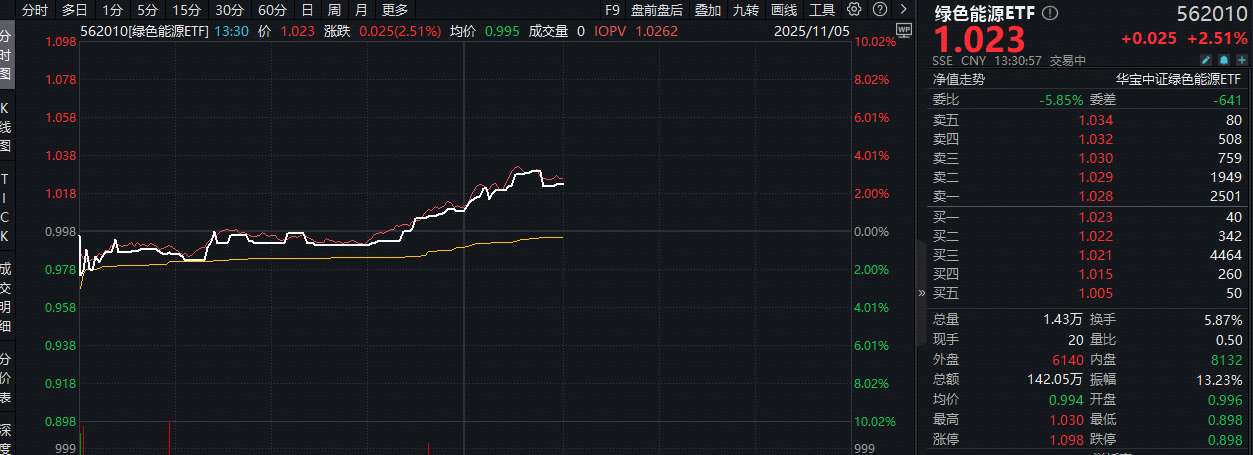The image size is (1253, 455).
Task: Toggle 盘前盘后 pre/post-market display
Action: pyautogui.click(x=656, y=10)
